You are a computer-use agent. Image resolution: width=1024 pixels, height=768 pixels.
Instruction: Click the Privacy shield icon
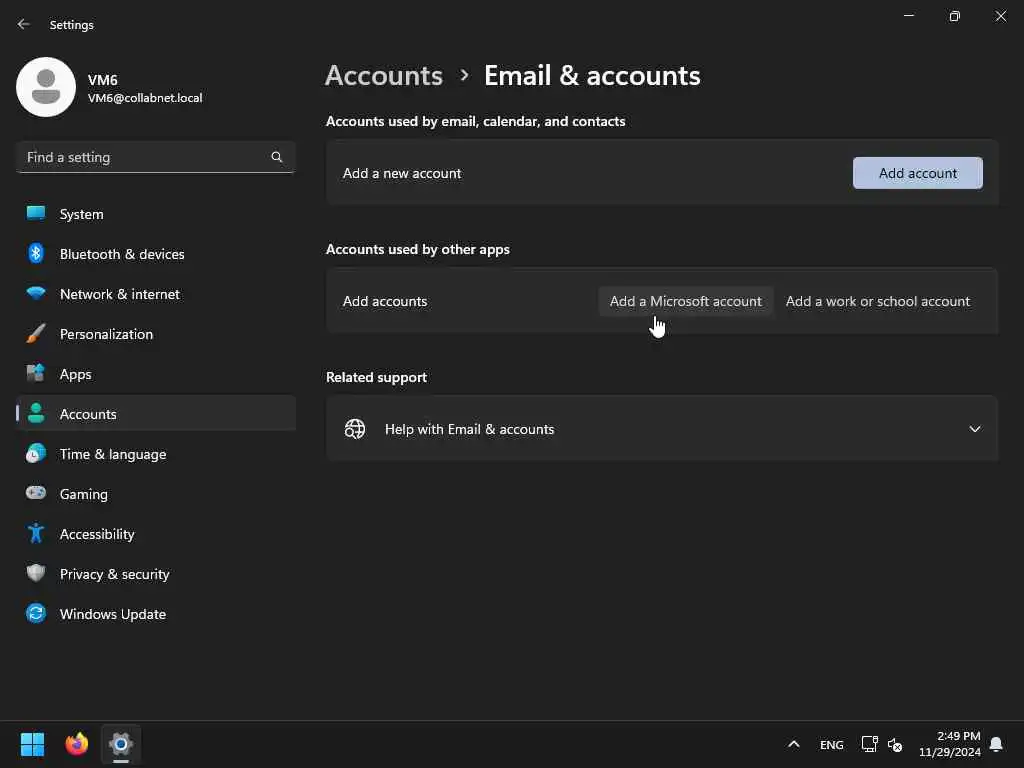pos(36,573)
